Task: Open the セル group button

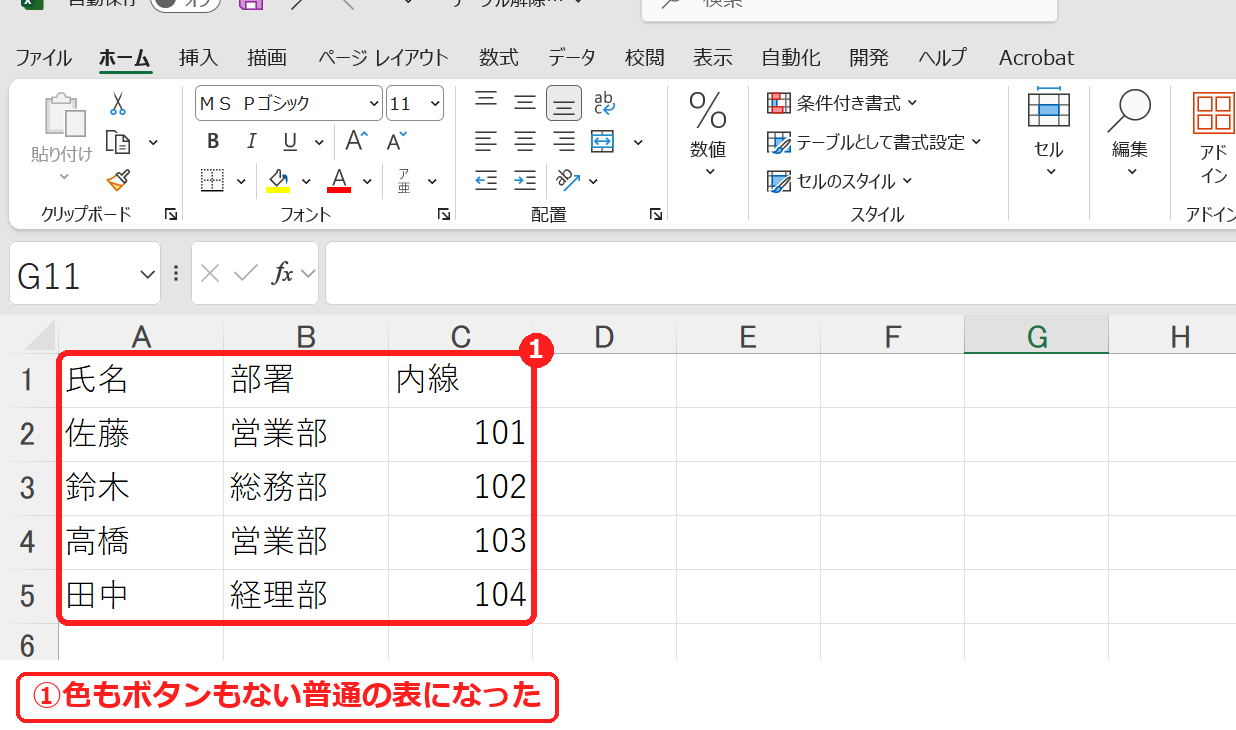Action: (1049, 134)
